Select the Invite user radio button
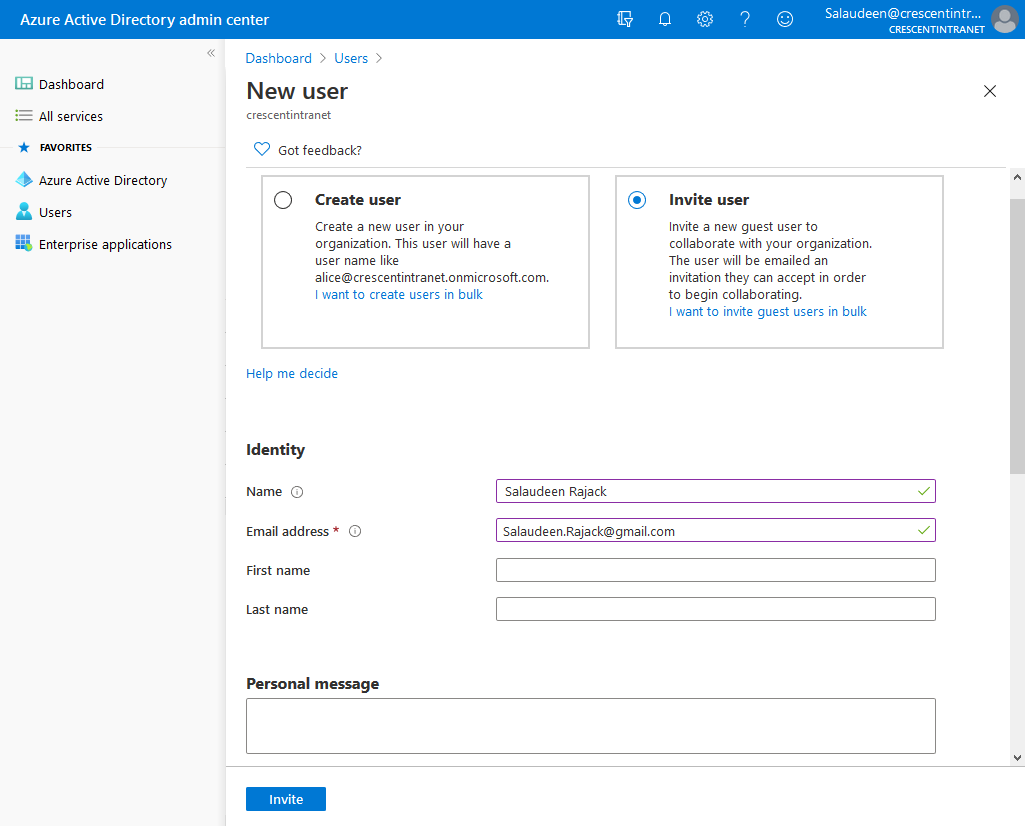This screenshot has width=1025, height=826. point(637,200)
